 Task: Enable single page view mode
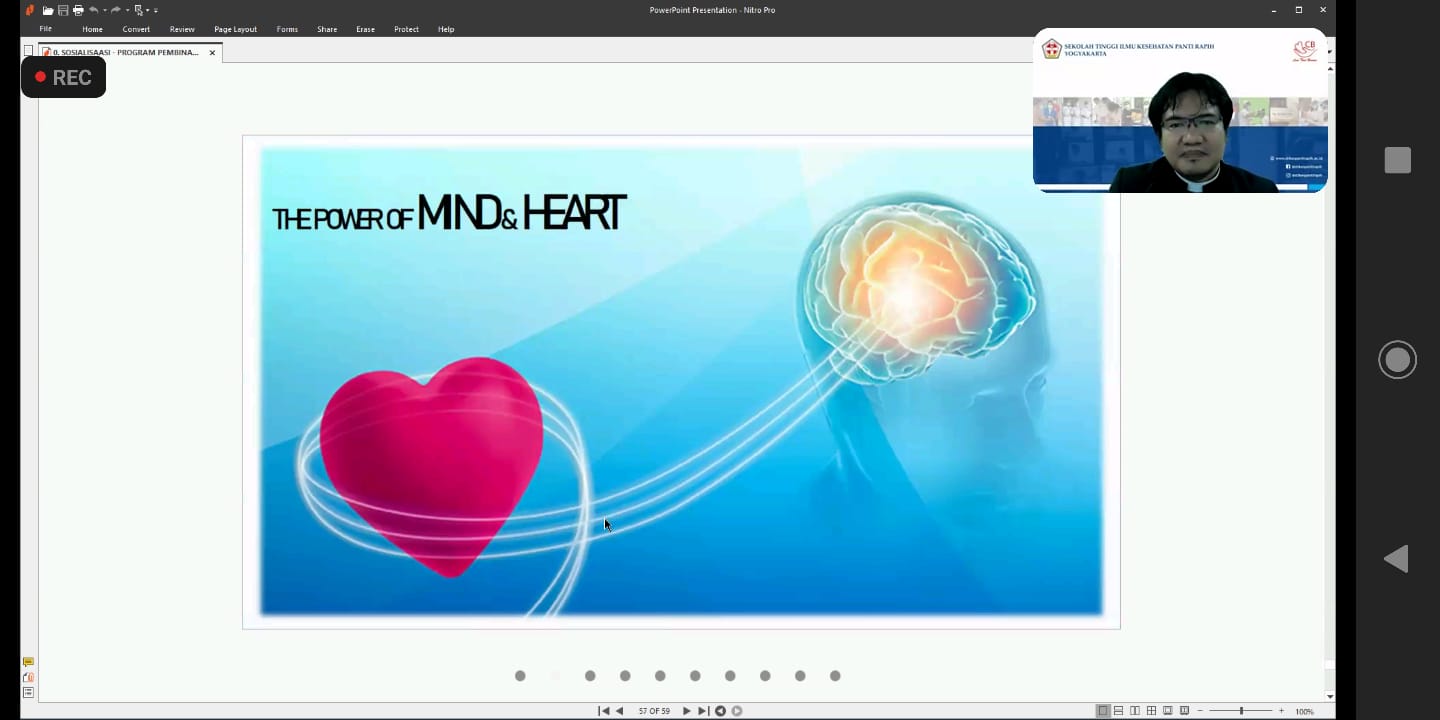pos(1103,711)
